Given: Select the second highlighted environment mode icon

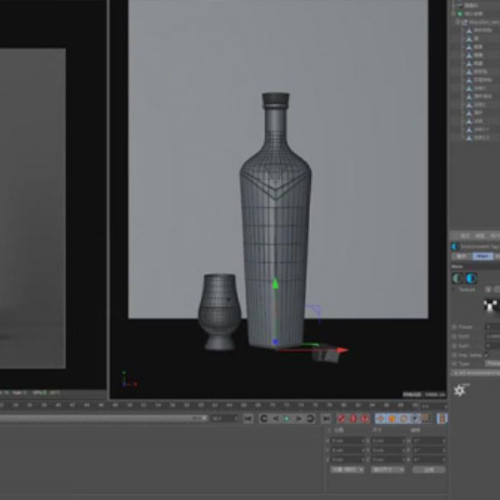Looking at the screenshot, I should (x=471, y=278).
